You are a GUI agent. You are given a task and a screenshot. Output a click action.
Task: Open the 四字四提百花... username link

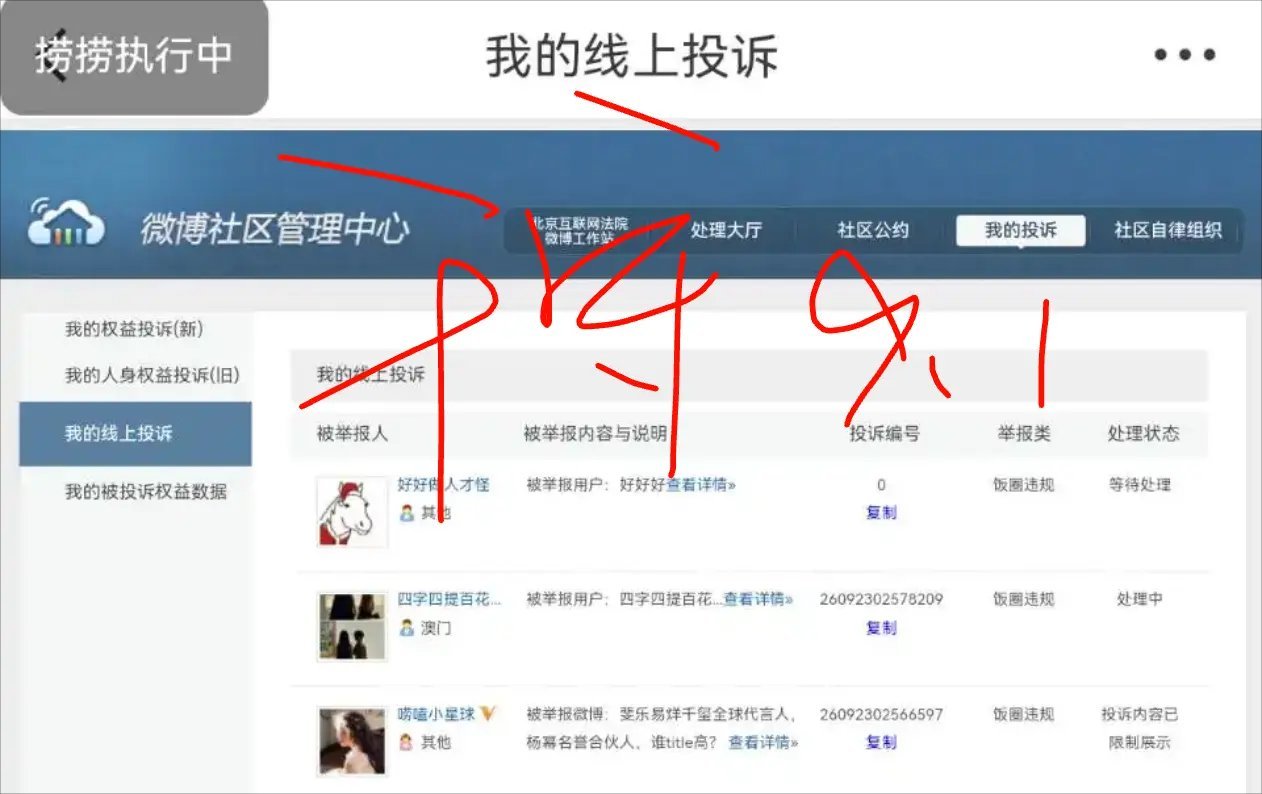point(449,600)
